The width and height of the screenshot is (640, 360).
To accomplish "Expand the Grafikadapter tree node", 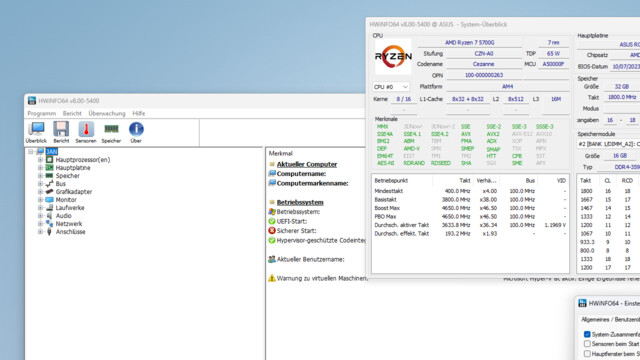I will point(40,191).
